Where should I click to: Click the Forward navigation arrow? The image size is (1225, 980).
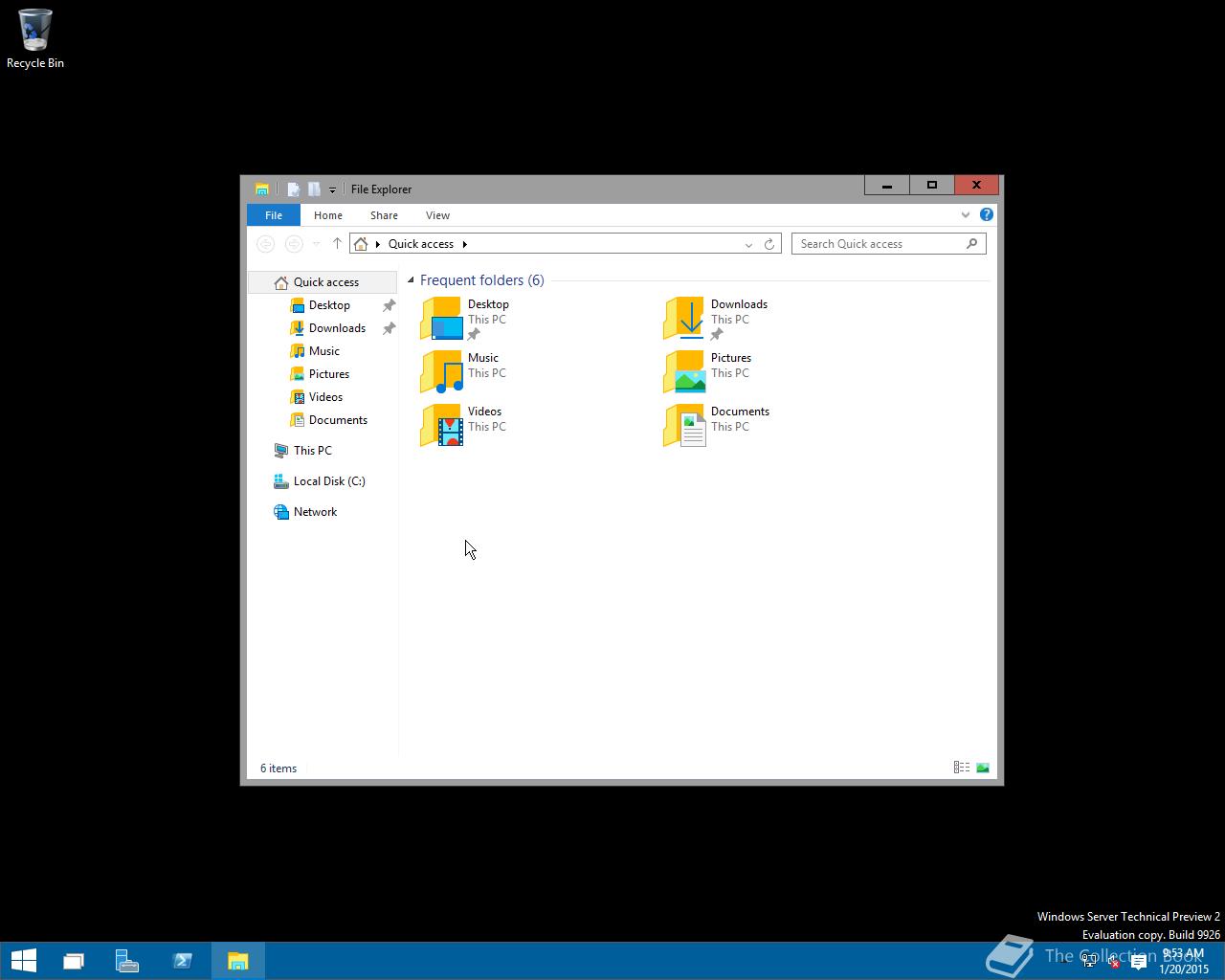[x=295, y=244]
